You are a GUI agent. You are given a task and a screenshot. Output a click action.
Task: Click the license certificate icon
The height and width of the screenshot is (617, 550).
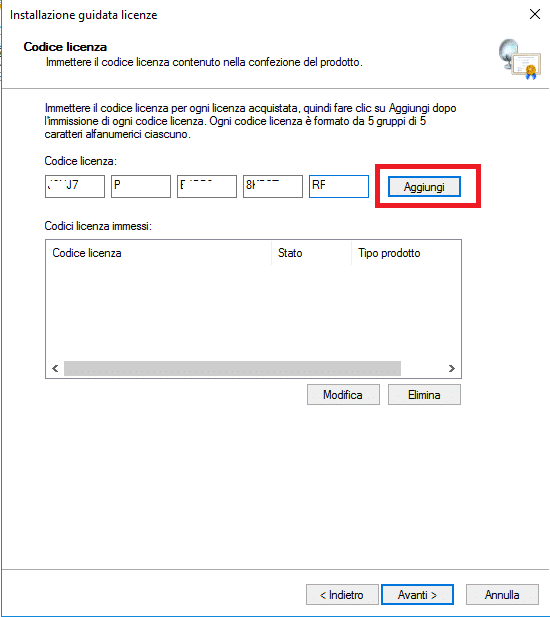point(520,59)
